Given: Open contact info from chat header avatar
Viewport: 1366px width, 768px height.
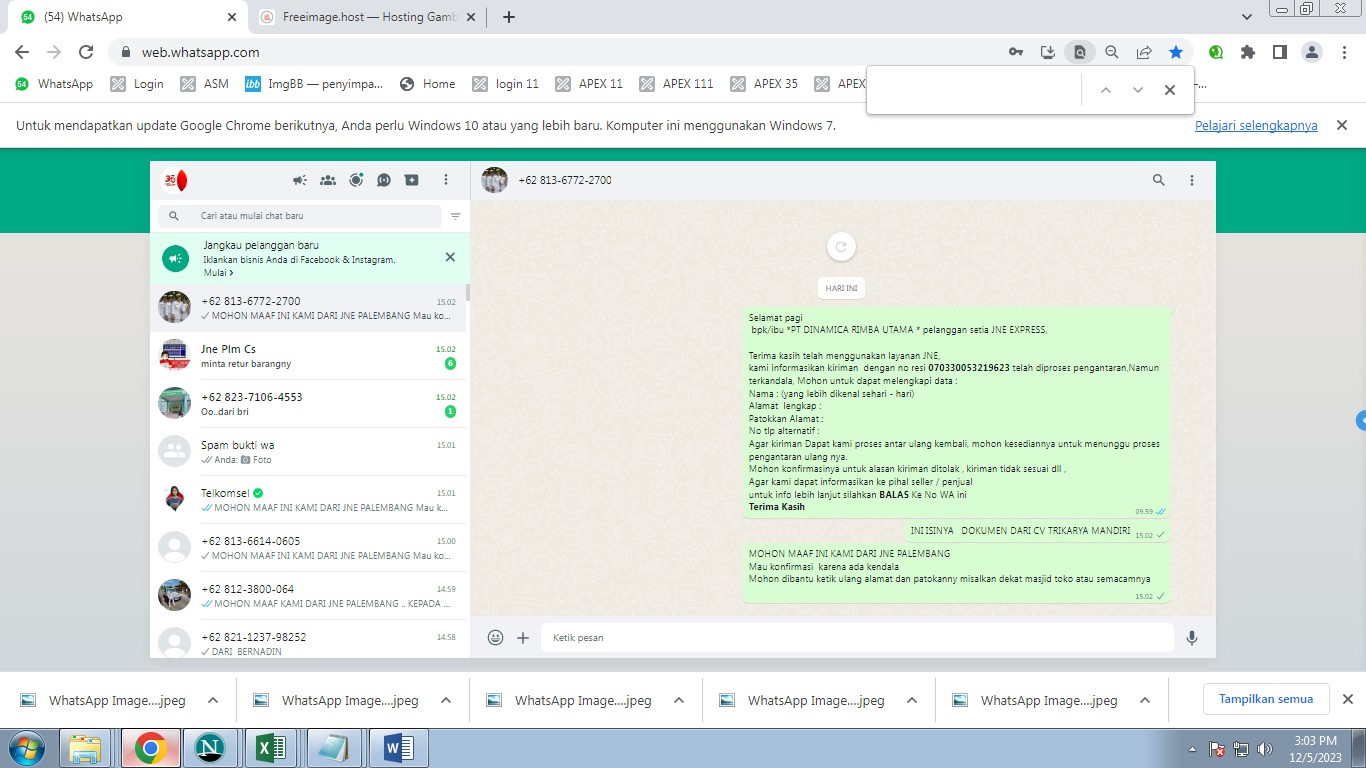Looking at the screenshot, I should click(494, 180).
